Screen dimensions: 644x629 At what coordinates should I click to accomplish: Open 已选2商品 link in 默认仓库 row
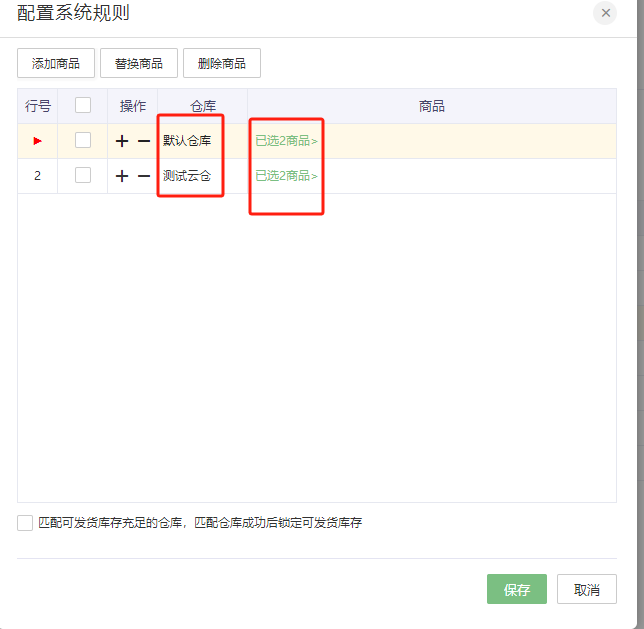286,141
